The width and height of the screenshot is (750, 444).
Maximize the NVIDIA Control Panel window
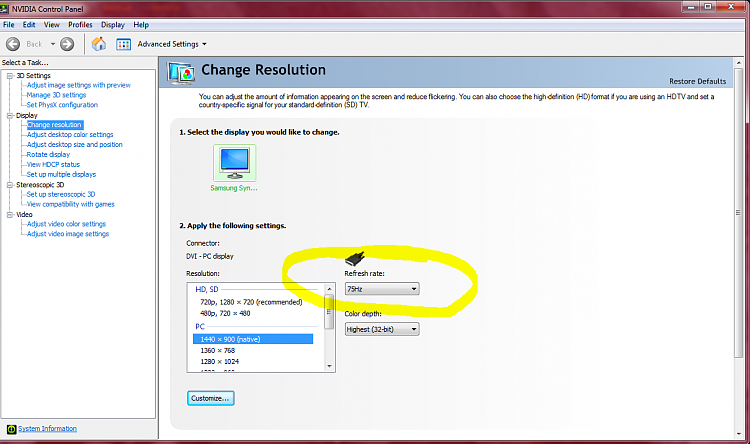[708, 7]
